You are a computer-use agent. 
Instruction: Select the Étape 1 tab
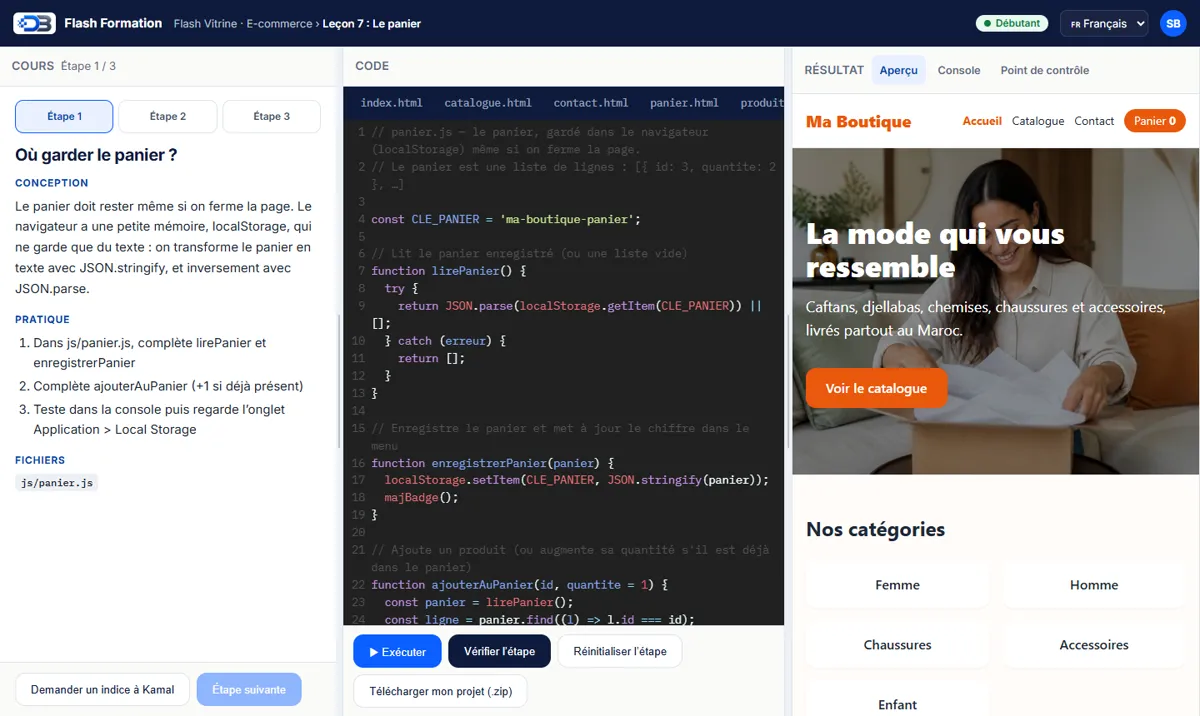64,116
